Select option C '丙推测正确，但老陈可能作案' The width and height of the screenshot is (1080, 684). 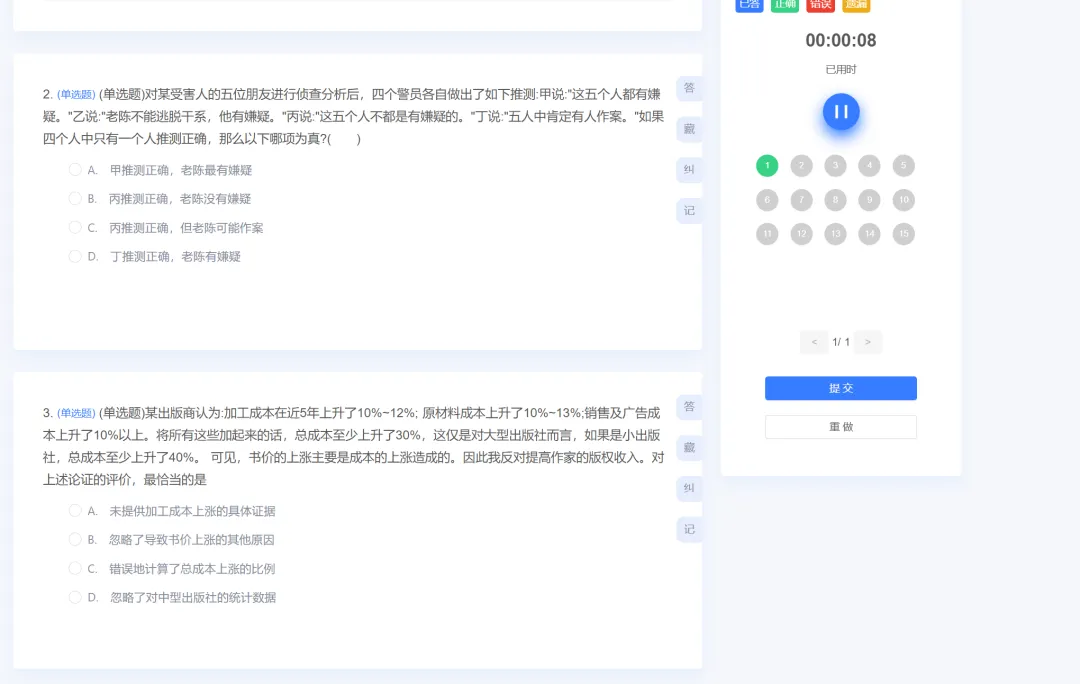75,227
